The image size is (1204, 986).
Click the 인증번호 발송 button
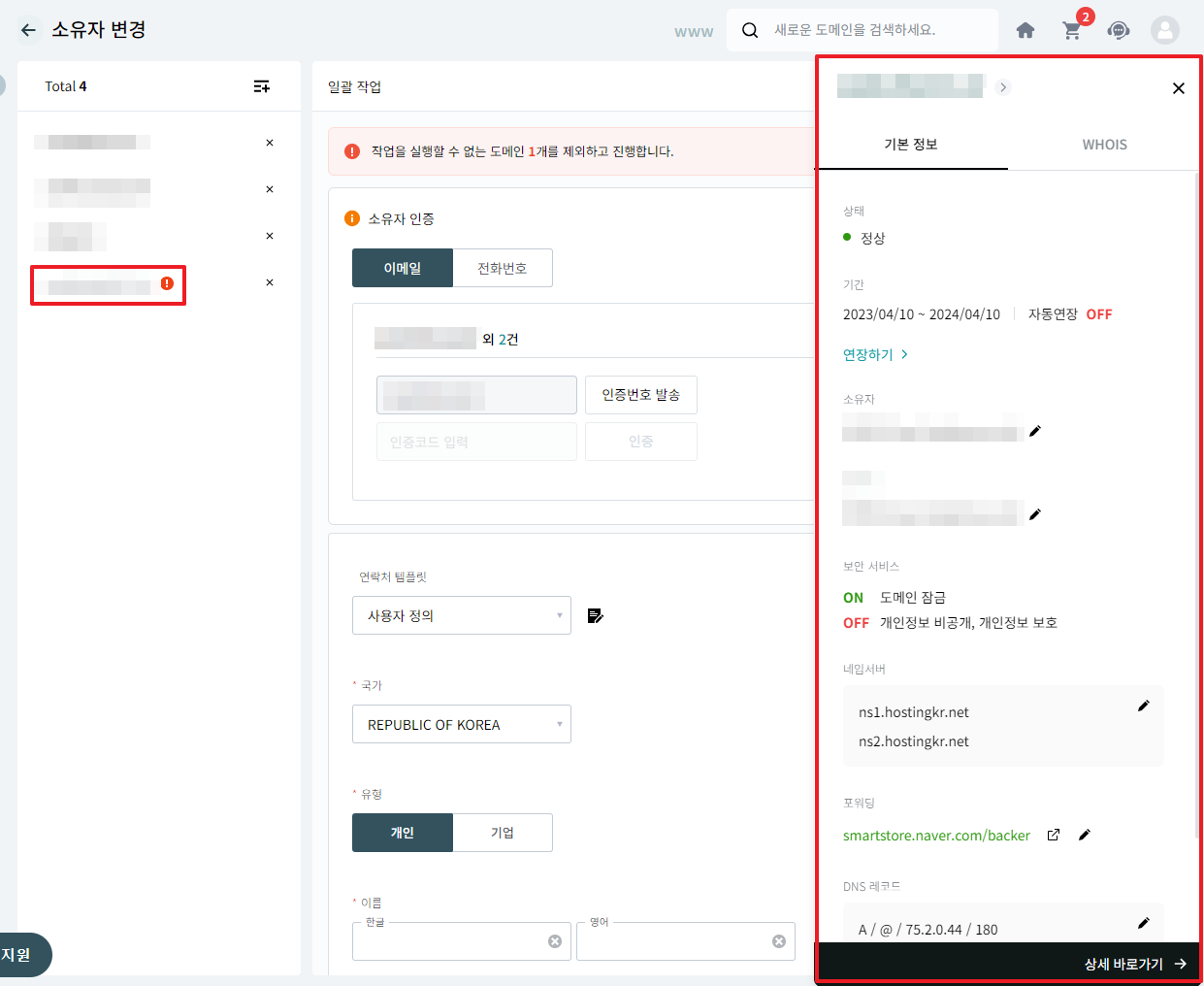pos(640,395)
